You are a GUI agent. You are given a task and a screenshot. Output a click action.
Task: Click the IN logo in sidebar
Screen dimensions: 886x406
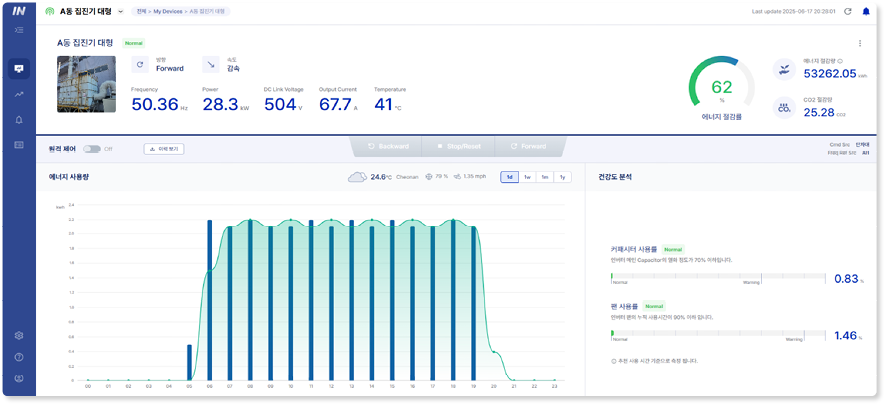coord(18,11)
